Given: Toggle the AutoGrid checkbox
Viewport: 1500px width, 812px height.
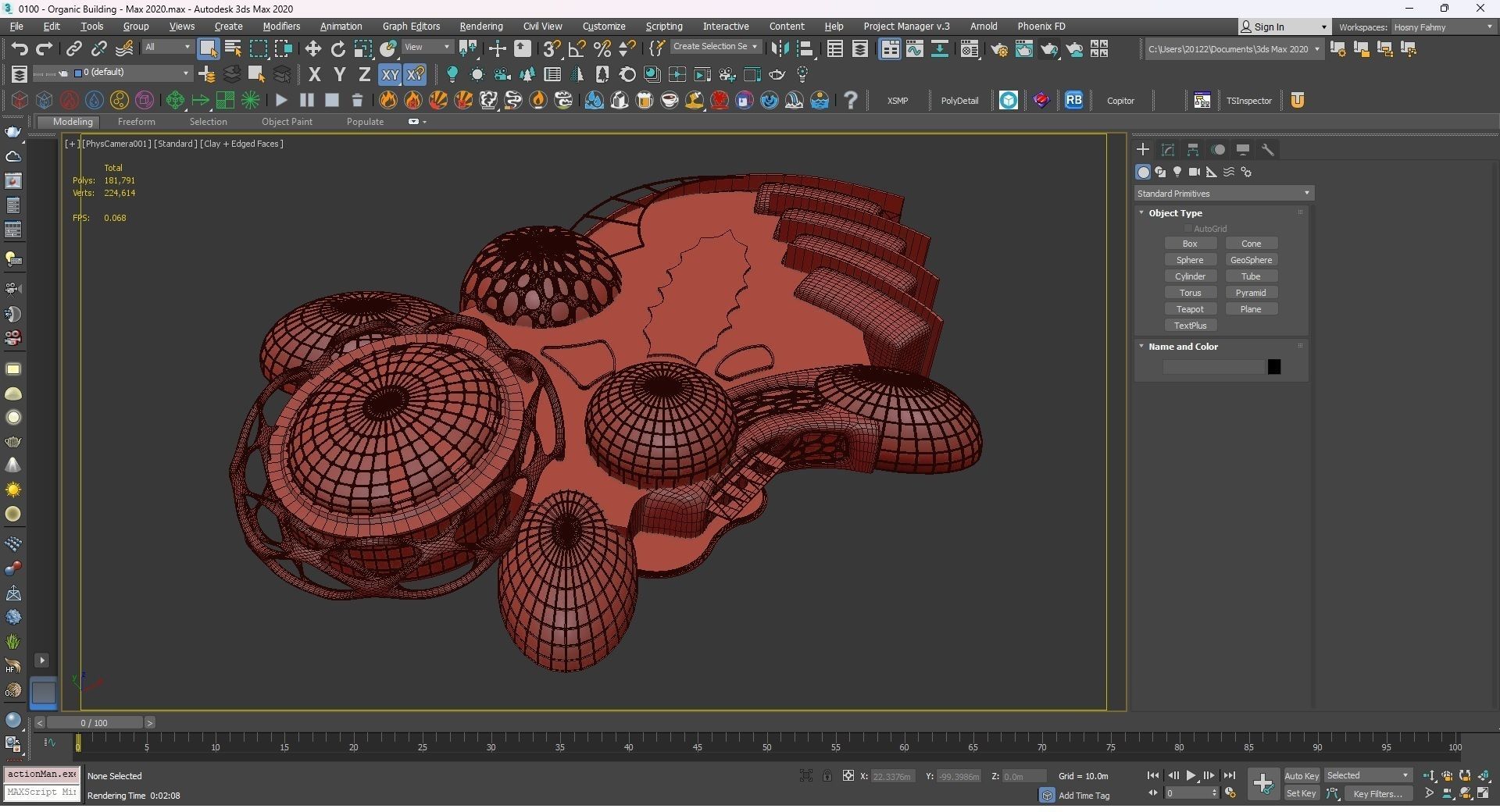Looking at the screenshot, I should pos(1188,229).
